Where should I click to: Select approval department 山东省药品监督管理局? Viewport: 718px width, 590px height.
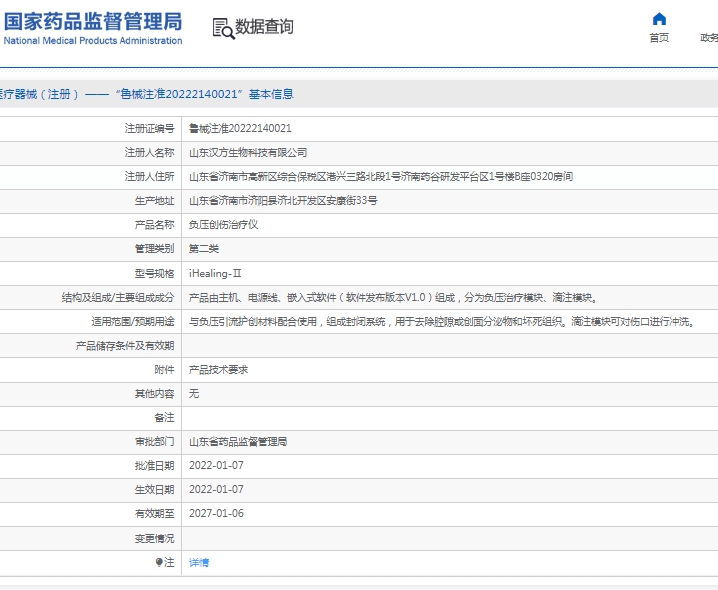click(238, 442)
